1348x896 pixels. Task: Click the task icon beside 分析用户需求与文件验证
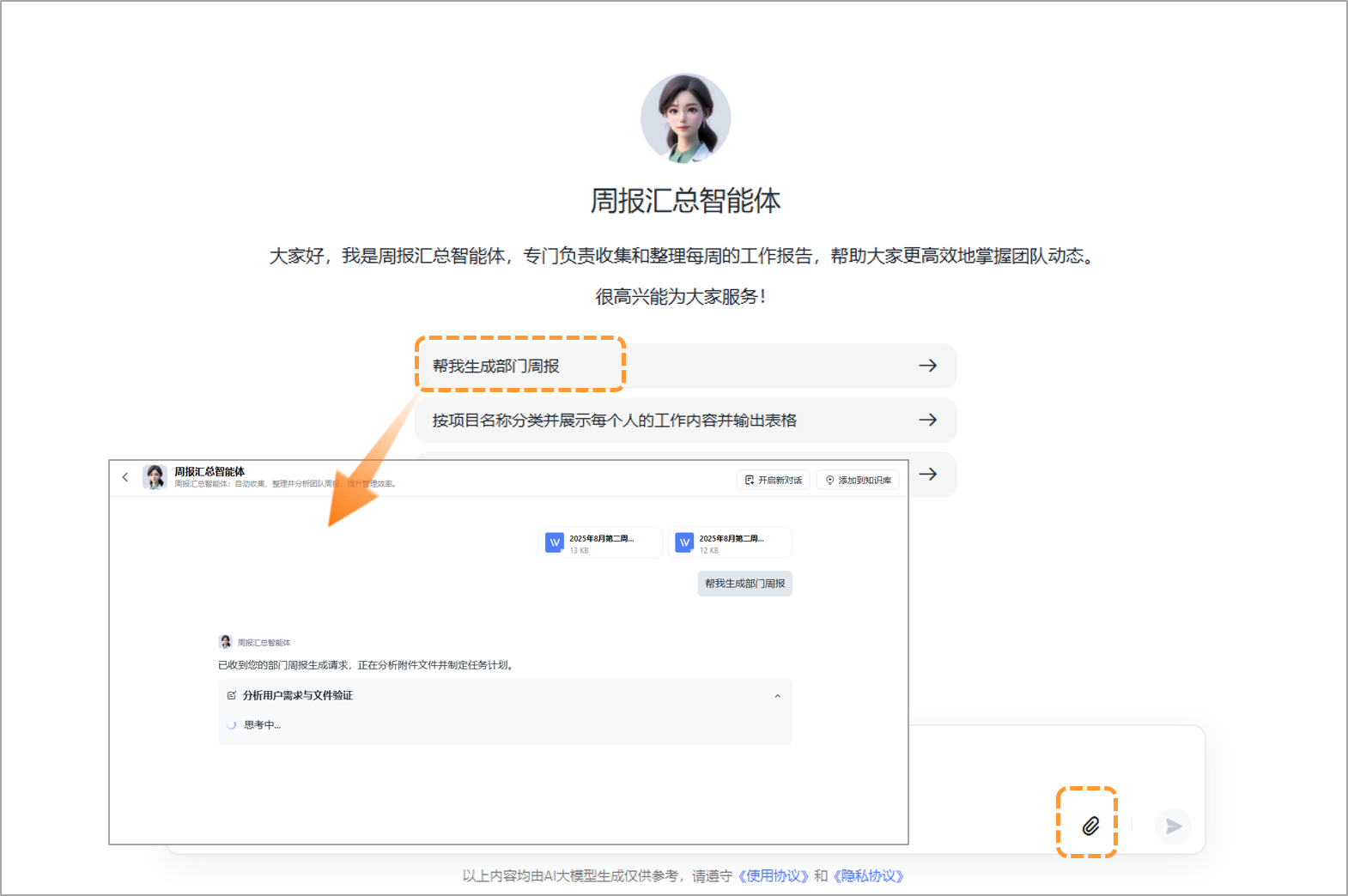(231, 695)
